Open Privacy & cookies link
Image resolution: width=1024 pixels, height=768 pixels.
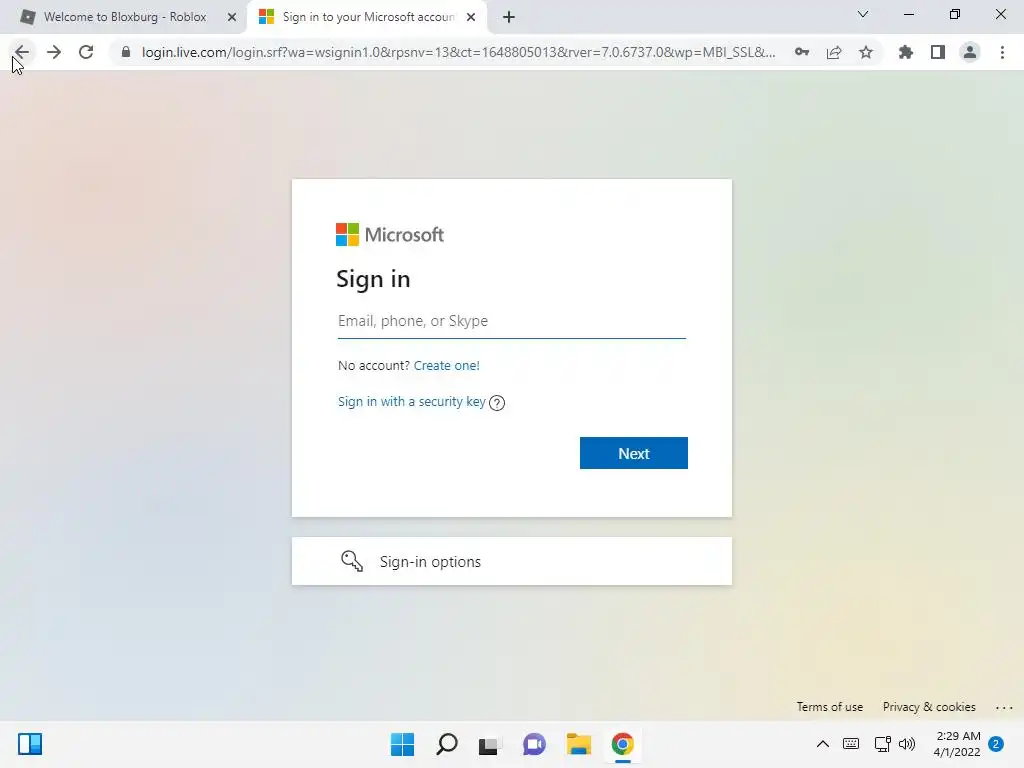point(929,707)
